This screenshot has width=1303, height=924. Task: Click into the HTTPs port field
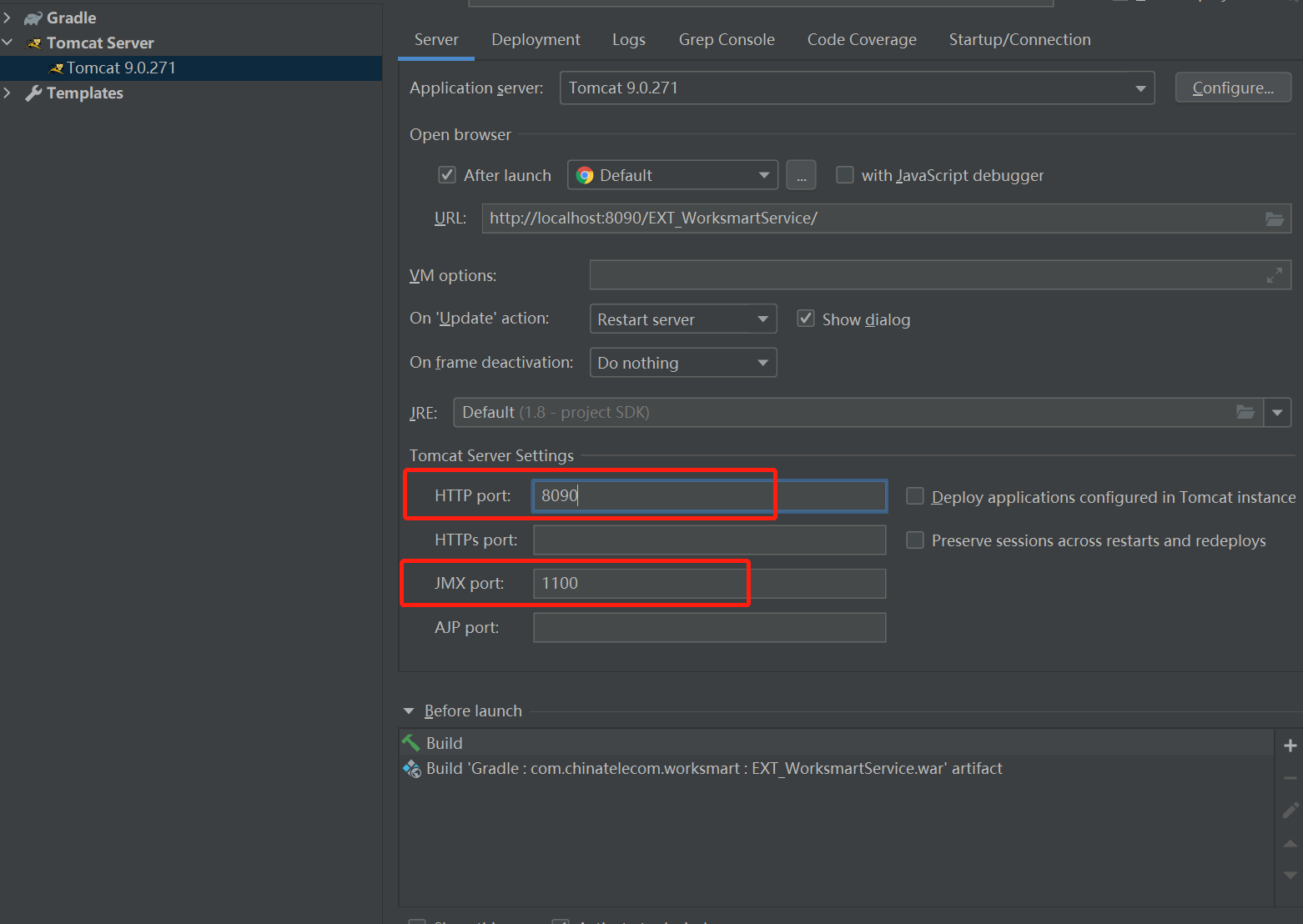[709, 540]
